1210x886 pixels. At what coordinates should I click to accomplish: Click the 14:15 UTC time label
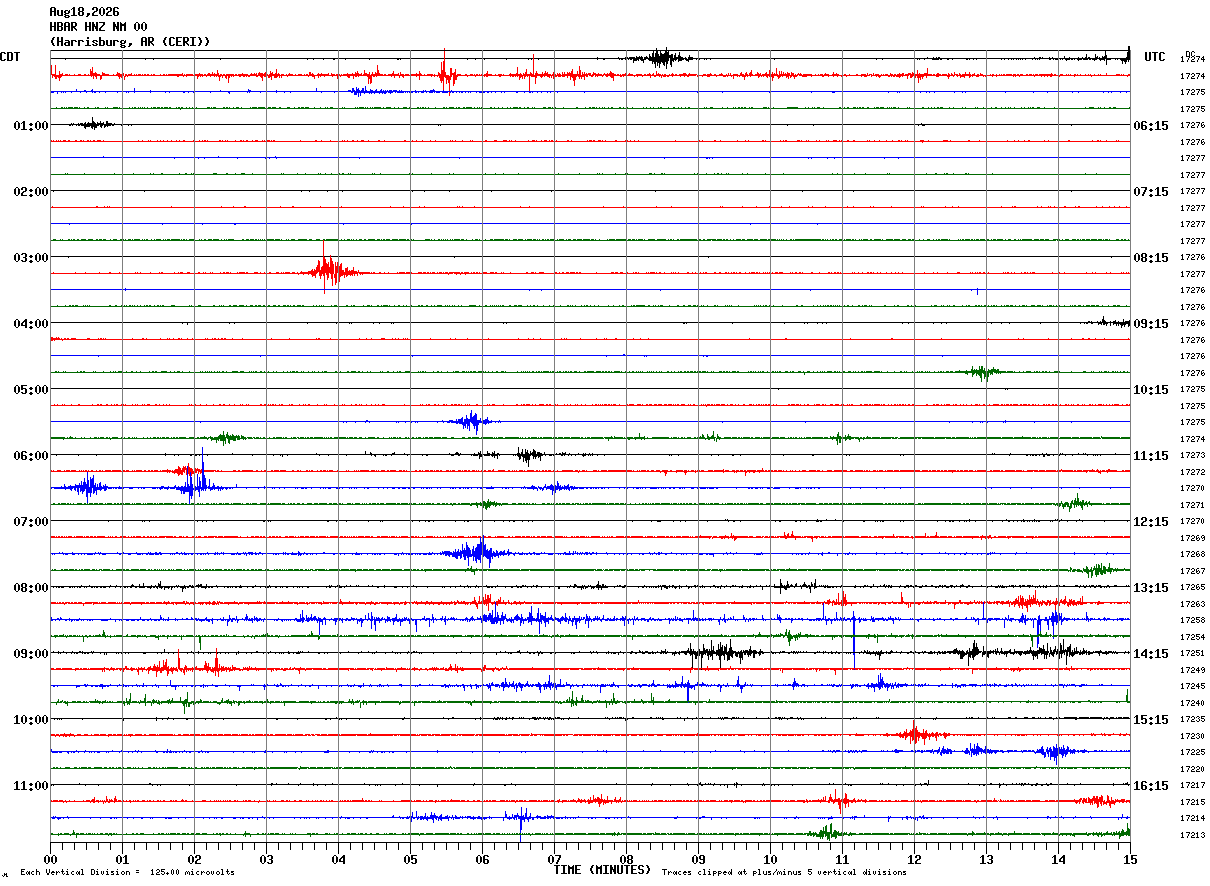pos(1150,654)
